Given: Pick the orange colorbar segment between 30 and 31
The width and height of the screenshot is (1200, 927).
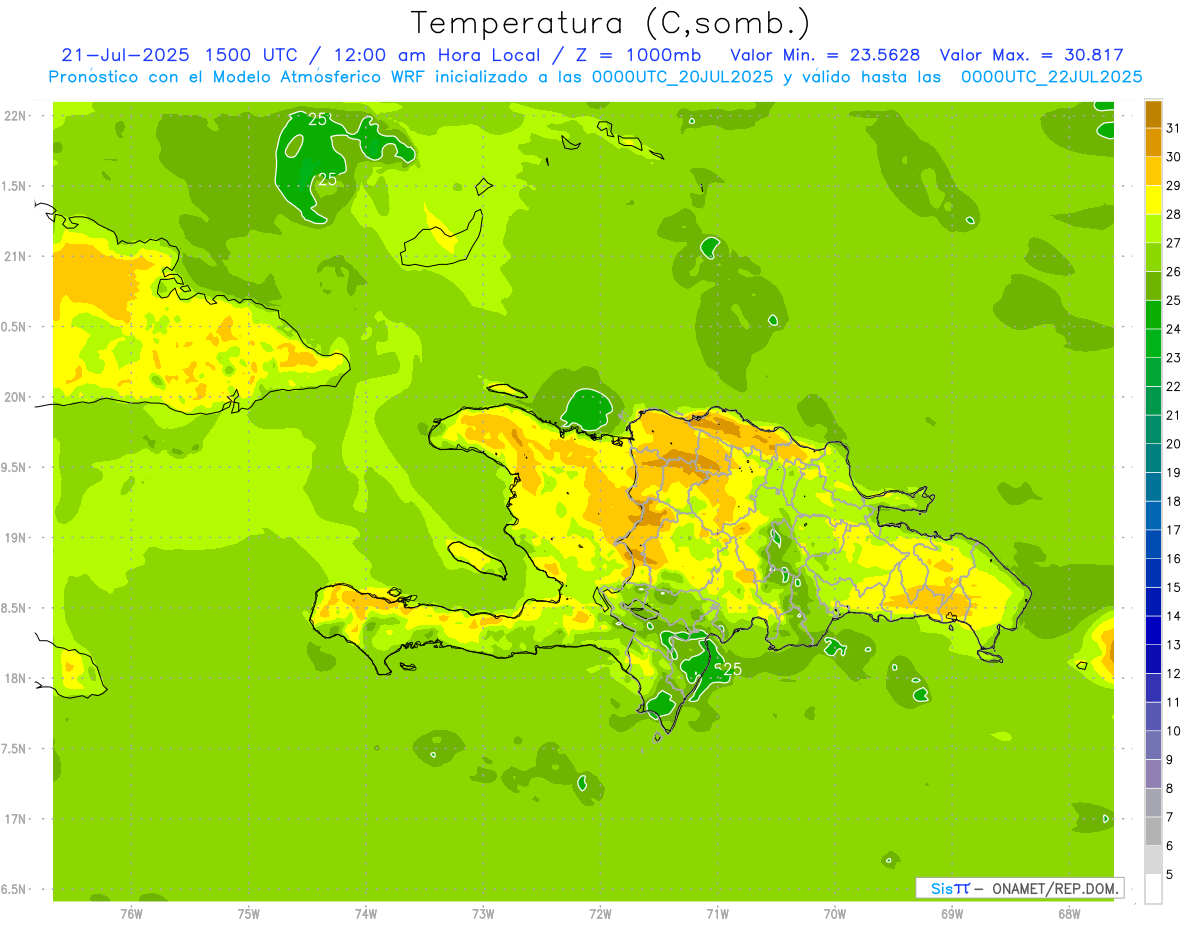Looking at the screenshot, I should pos(1153,143).
